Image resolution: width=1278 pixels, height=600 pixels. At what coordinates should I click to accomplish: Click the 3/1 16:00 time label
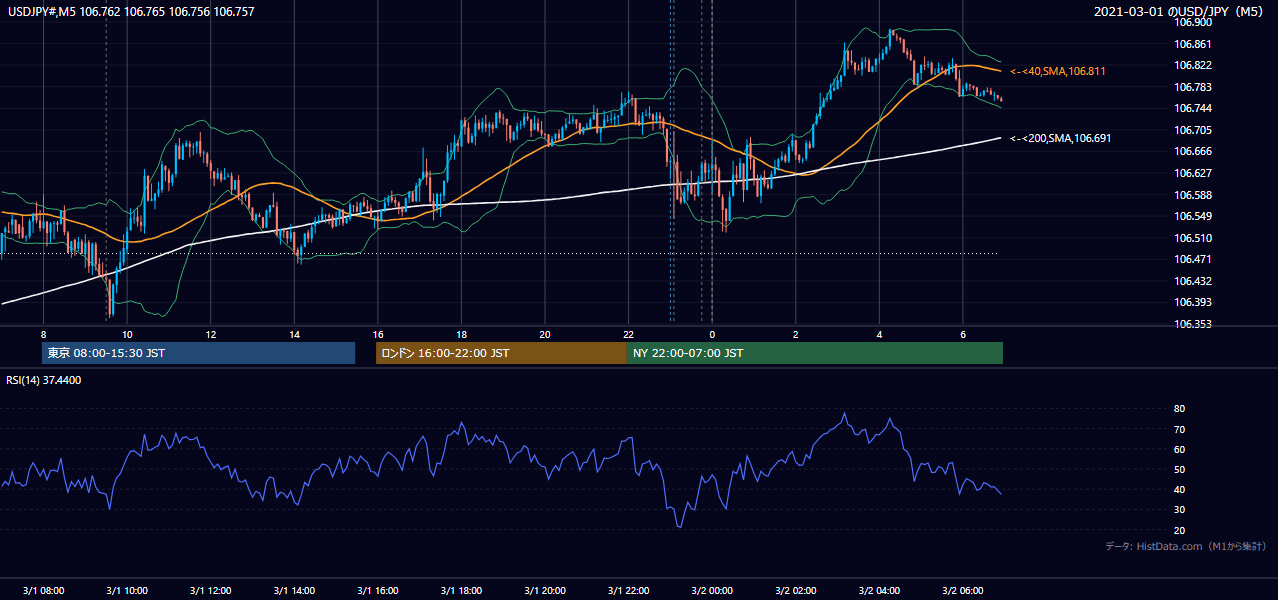[377, 591]
